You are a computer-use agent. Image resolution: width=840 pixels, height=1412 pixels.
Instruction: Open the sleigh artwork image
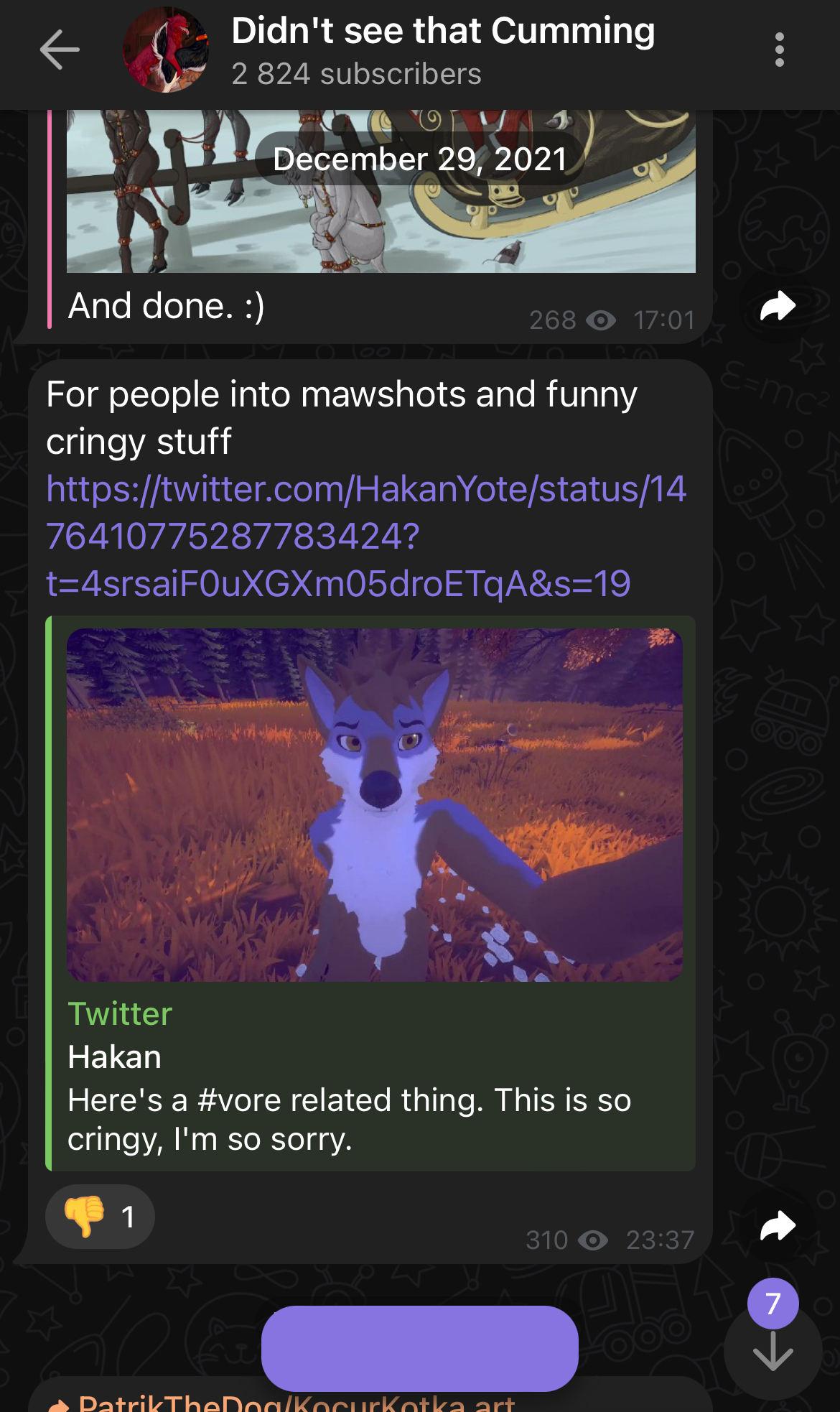381,191
